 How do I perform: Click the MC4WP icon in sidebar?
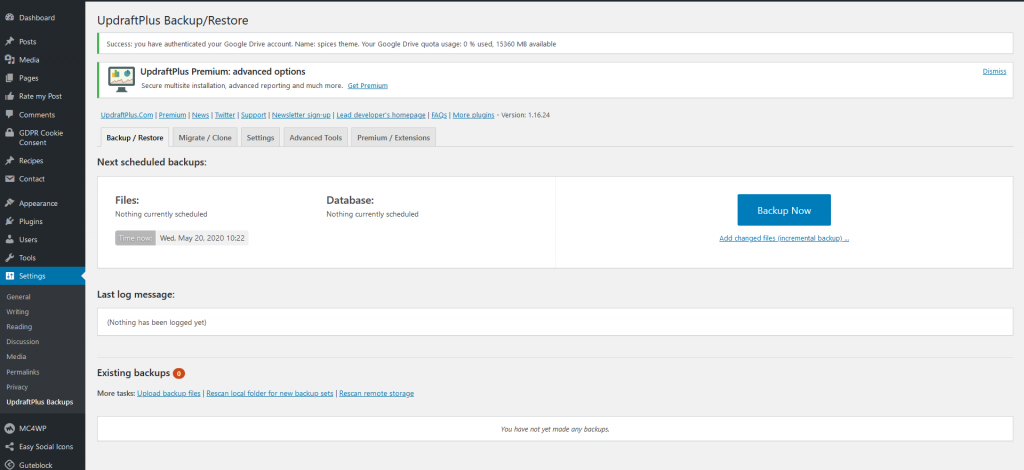[9, 428]
